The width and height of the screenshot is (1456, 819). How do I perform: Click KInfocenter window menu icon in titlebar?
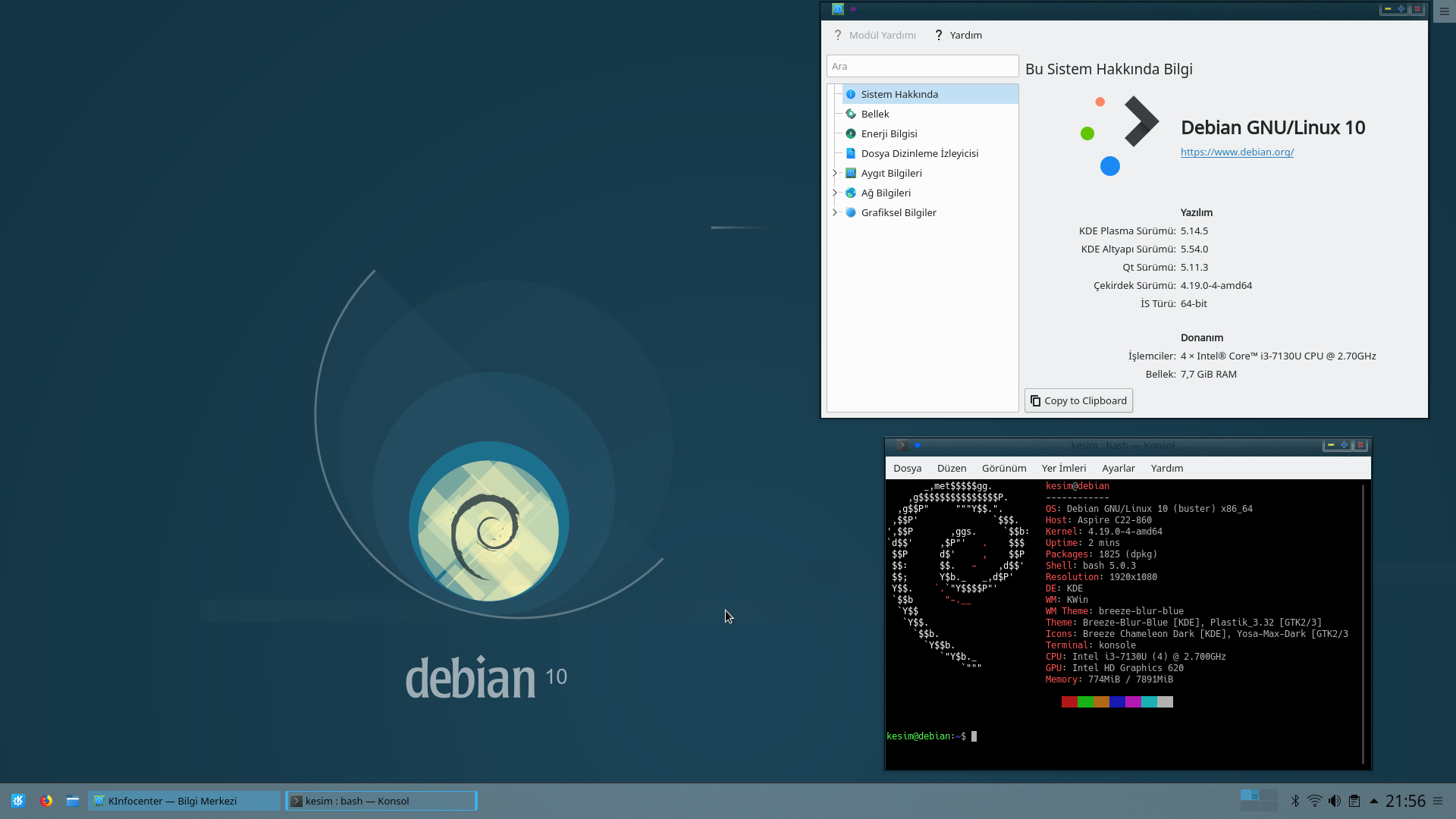click(x=838, y=9)
